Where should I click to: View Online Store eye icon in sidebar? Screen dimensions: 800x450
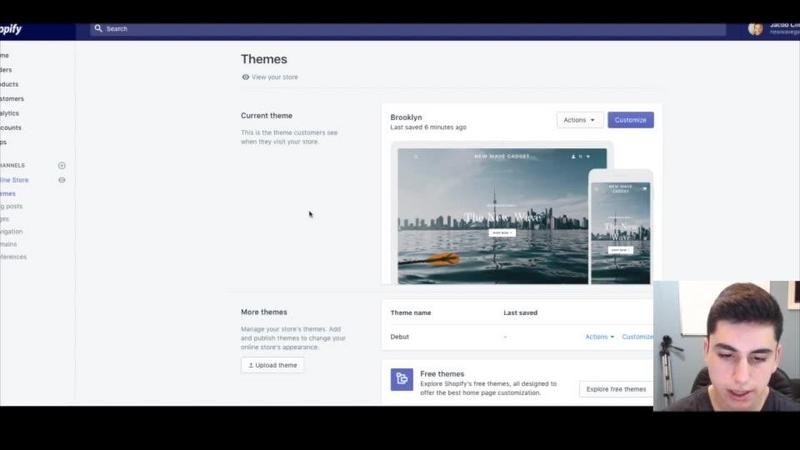coord(62,180)
